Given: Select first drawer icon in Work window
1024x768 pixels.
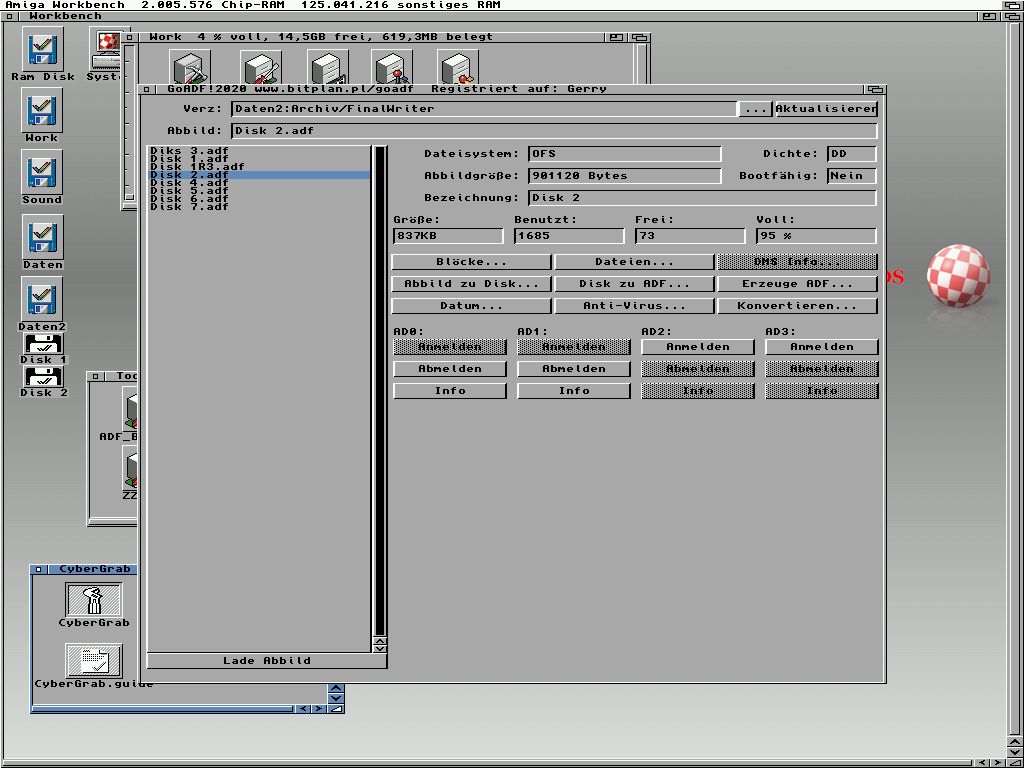Looking at the screenshot, I should click(191, 67).
